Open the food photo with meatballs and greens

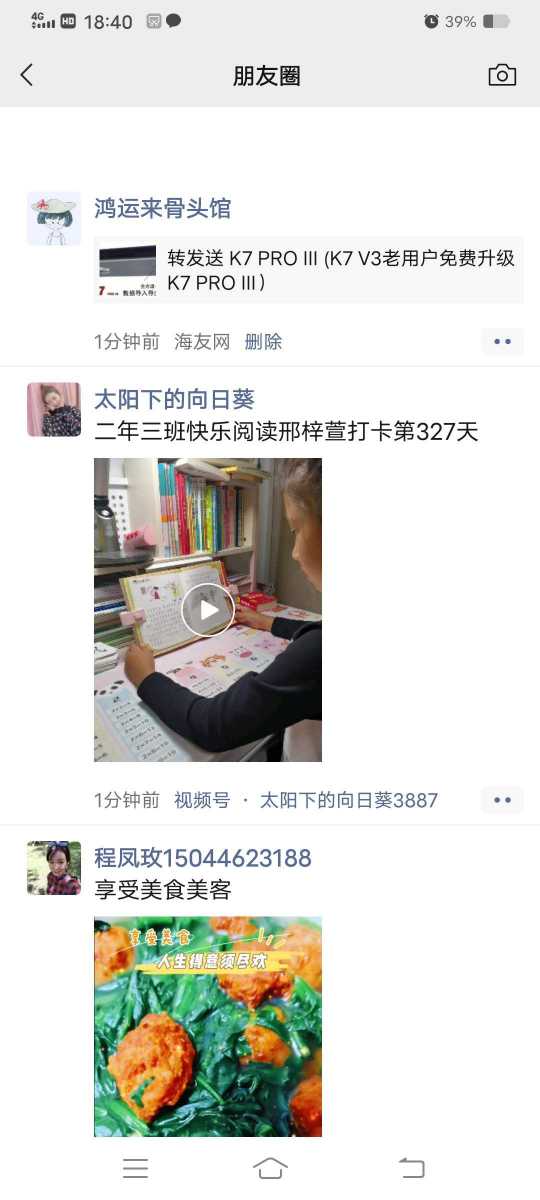pyautogui.click(x=208, y=1027)
